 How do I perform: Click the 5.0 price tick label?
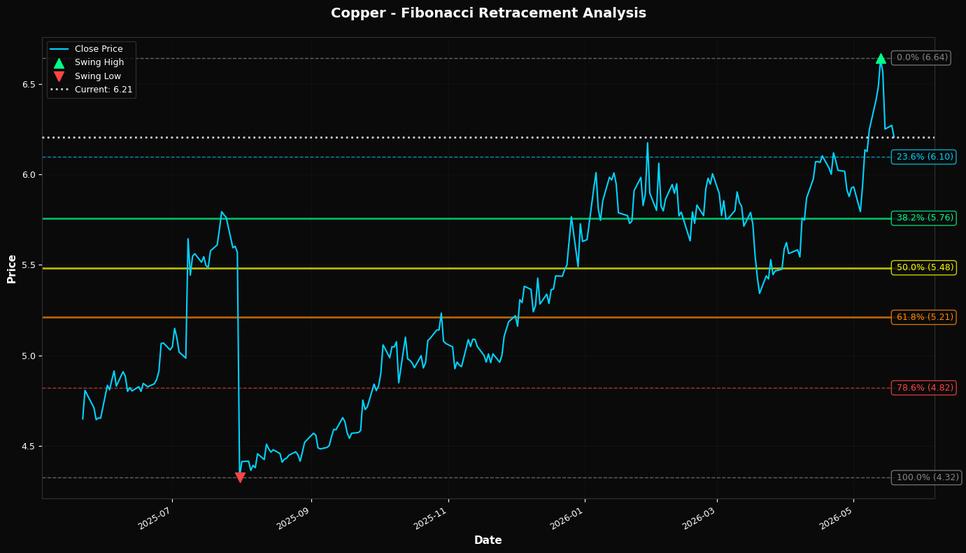coord(29,356)
